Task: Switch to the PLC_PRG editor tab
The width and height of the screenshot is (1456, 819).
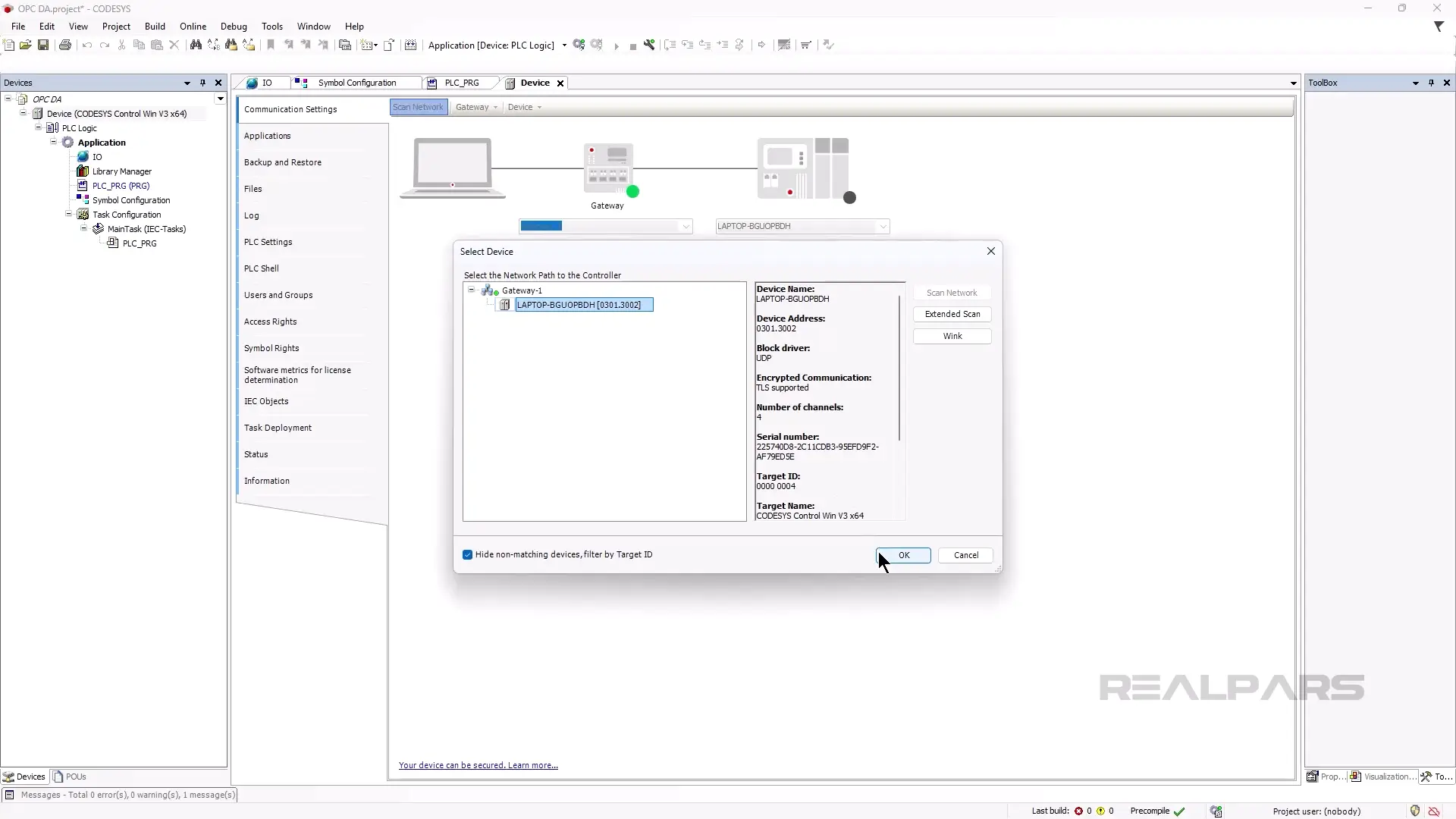Action: [462, 83]
